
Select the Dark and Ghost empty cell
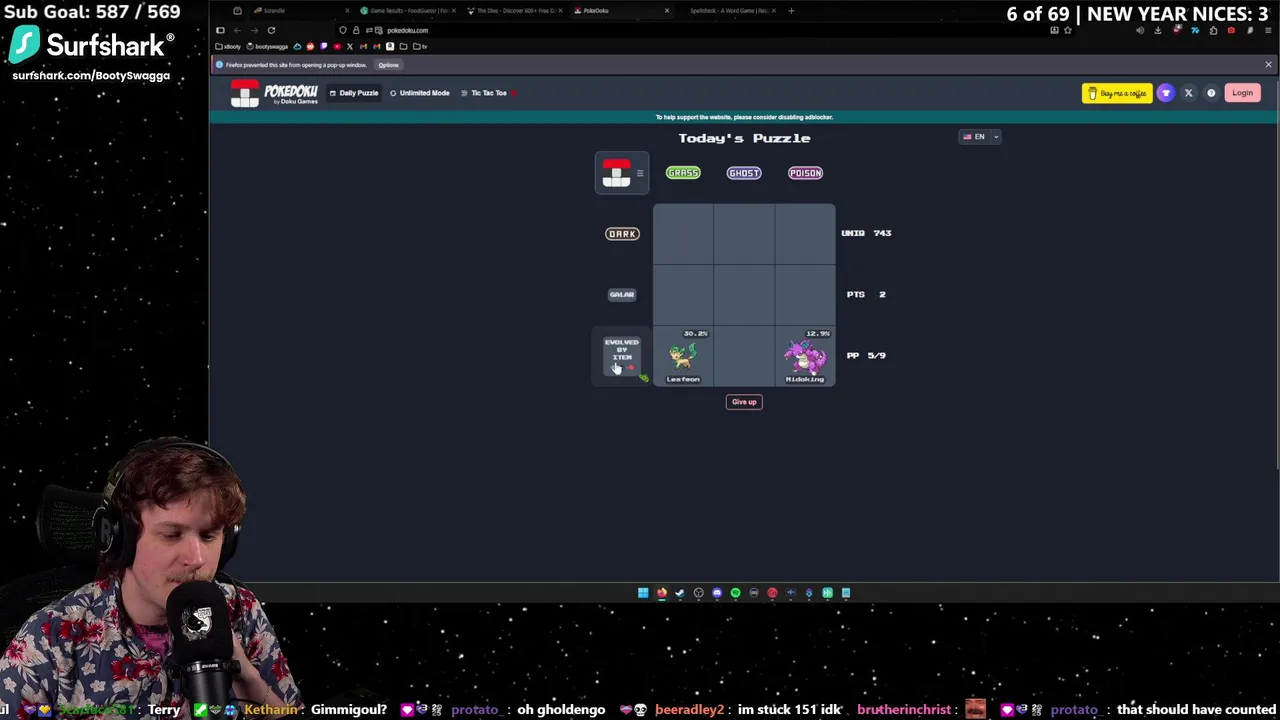tap(744, 234)
